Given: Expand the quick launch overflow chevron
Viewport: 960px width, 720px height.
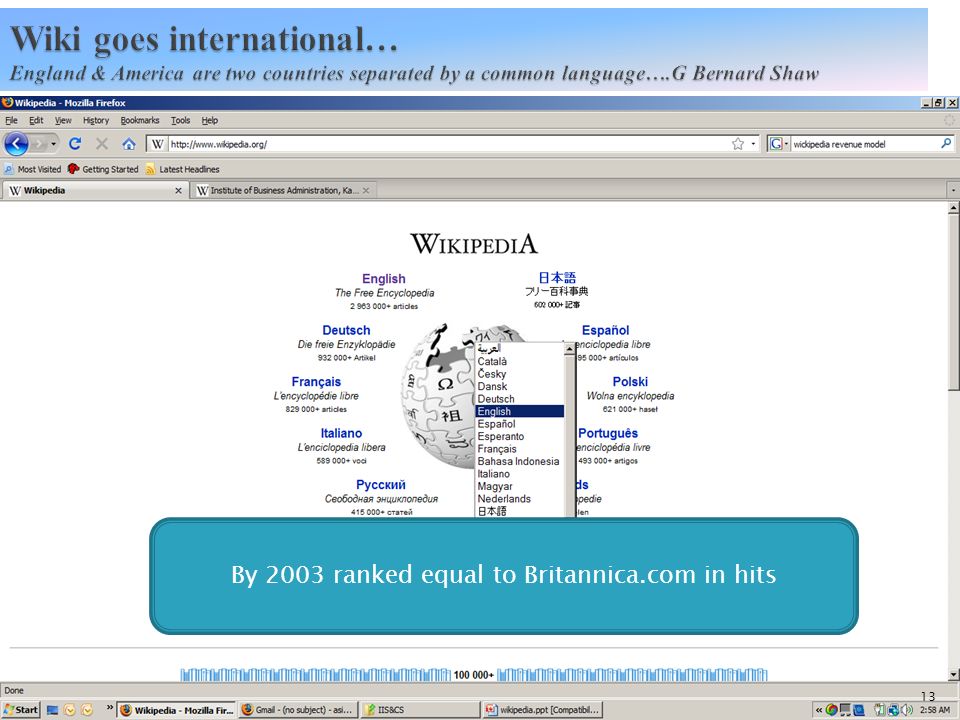Looking at the screenshot, I should [x=110, y=708].
